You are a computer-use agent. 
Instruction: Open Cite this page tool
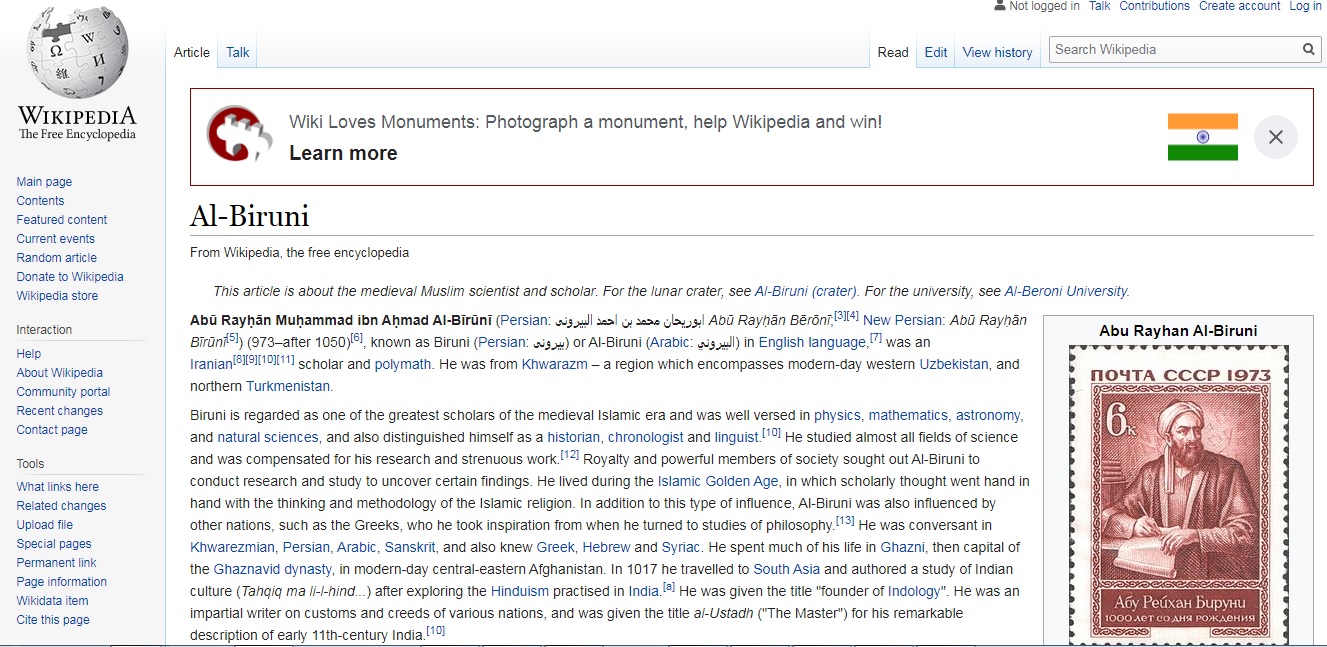point(53,620)
